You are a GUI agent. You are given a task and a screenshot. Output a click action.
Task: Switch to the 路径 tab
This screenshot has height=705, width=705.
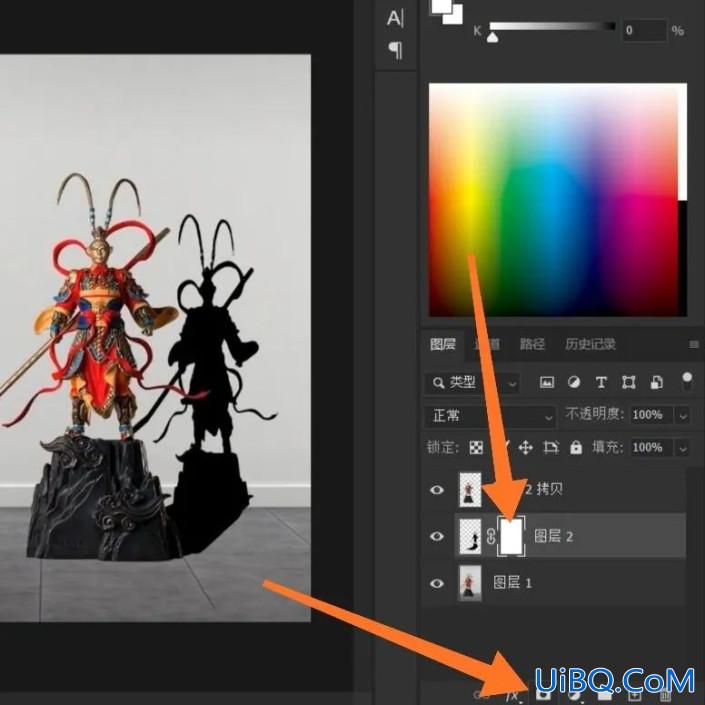[532, 344]
